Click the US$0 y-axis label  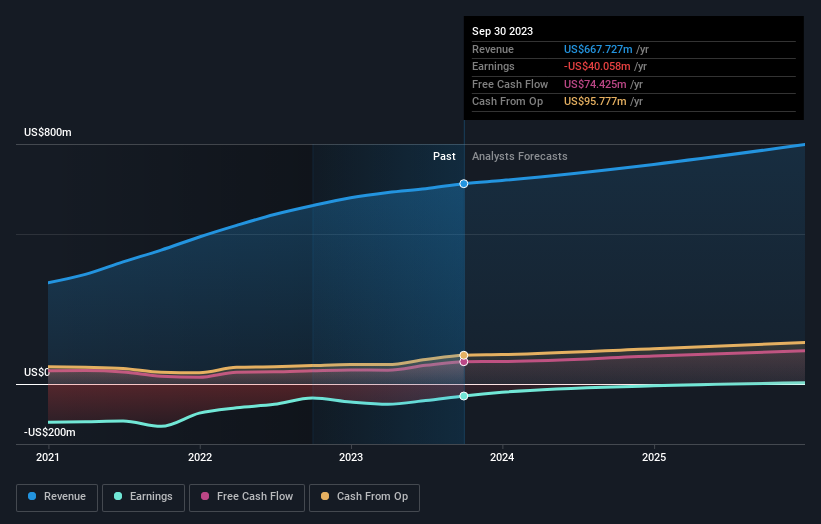click(37, 372)
